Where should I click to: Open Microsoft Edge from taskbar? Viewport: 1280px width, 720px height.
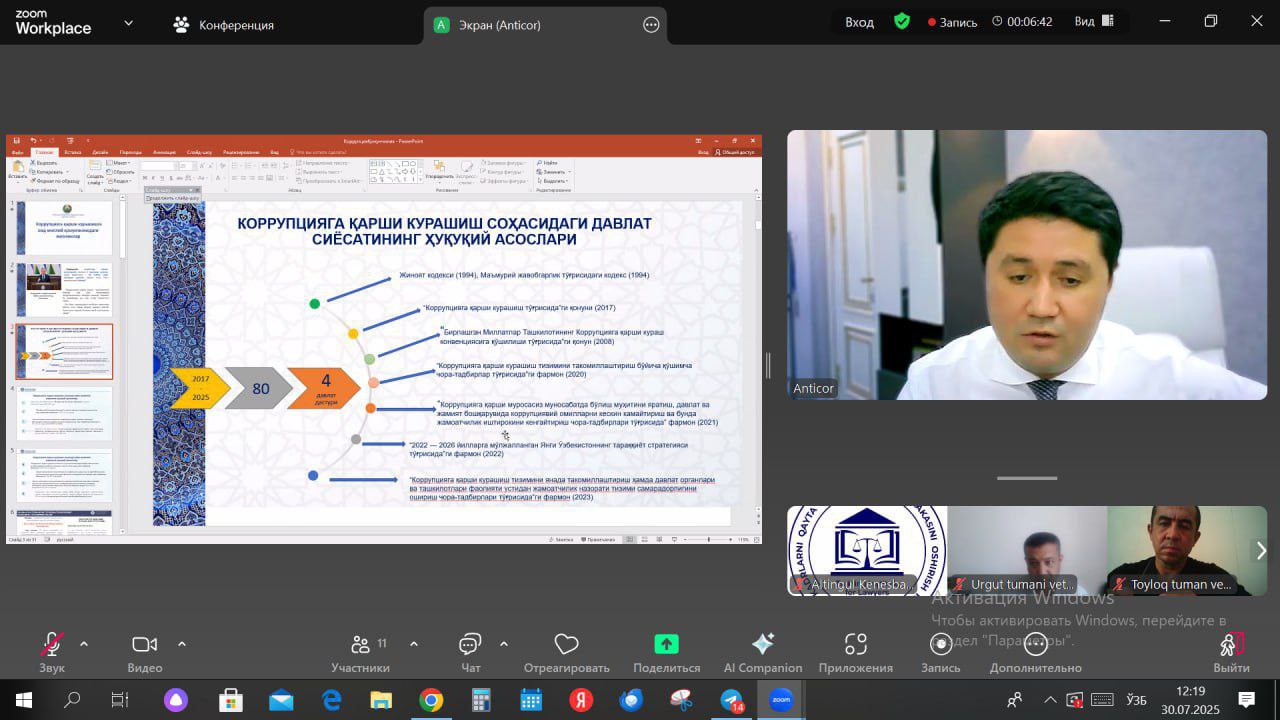[x=331, y=700]
